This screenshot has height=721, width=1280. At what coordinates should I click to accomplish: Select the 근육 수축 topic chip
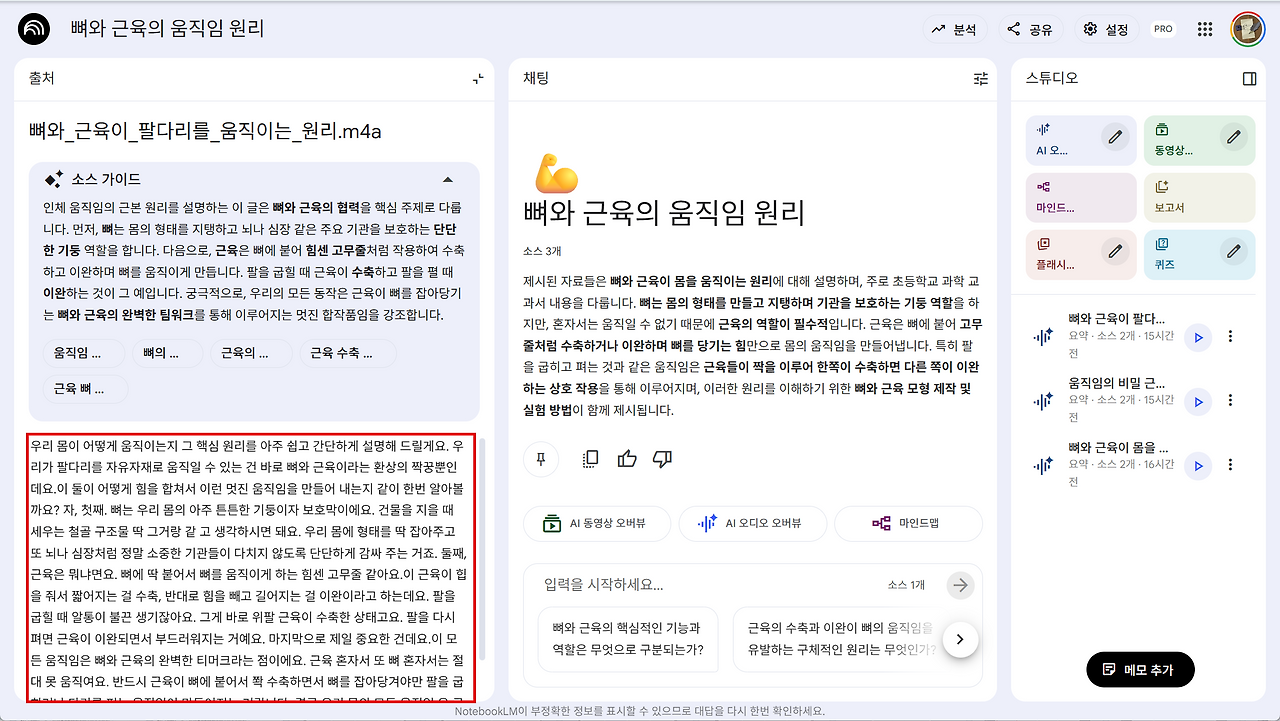click(x=348, y=353)
